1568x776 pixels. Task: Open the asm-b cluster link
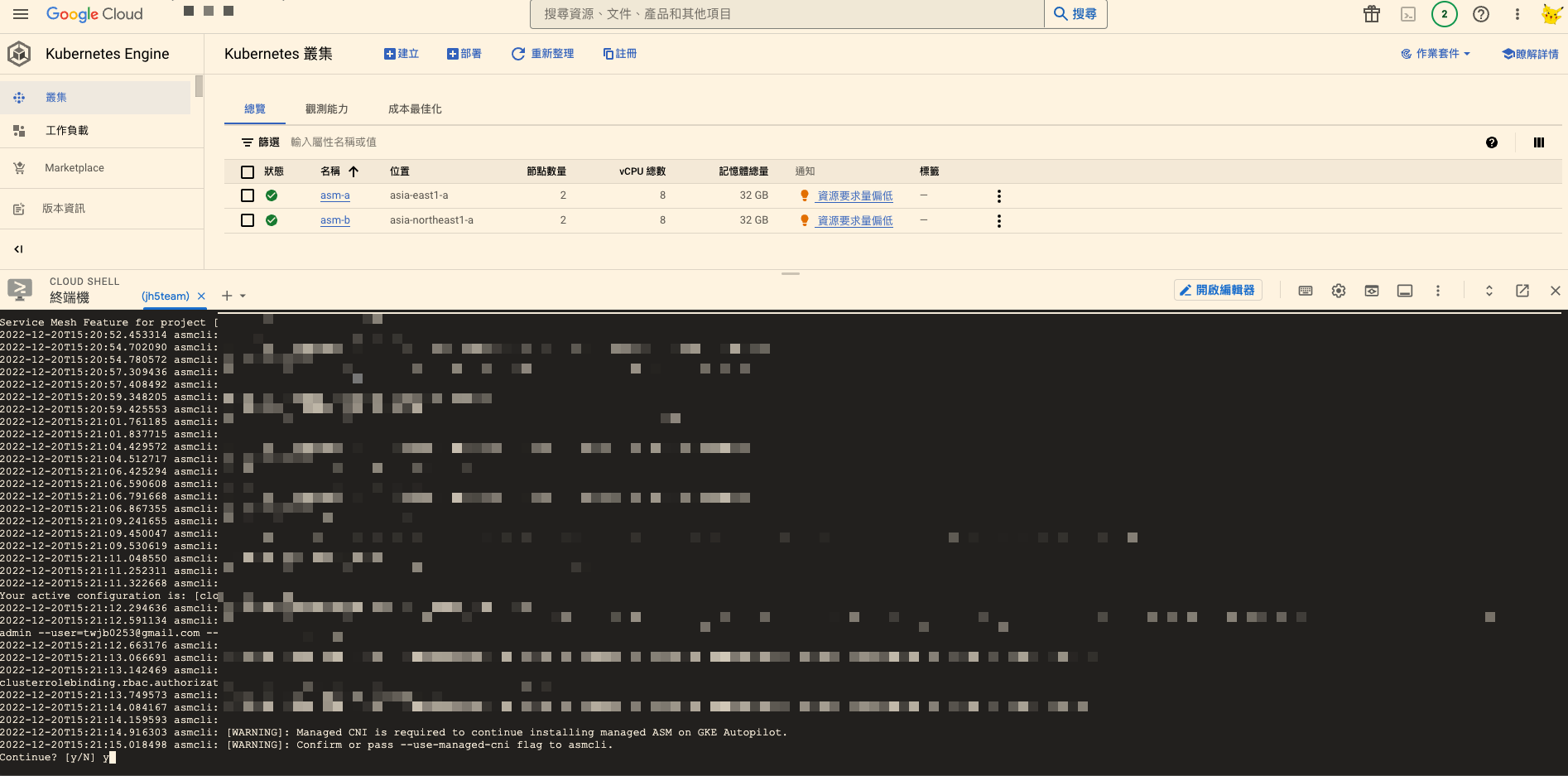(335, 220)
